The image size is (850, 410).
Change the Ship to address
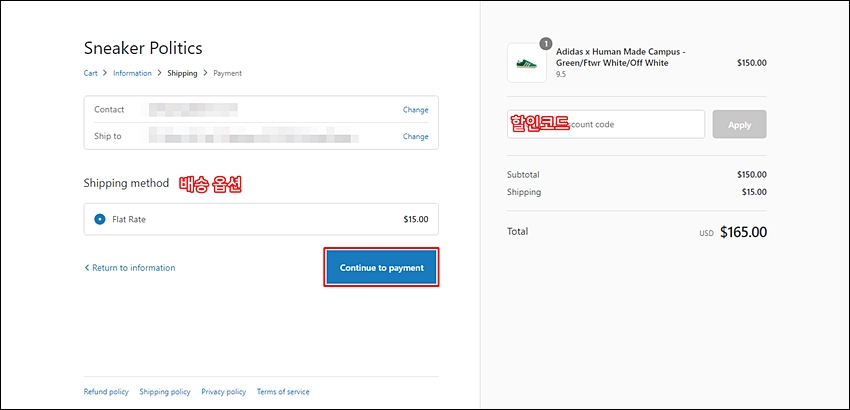pyautogui.click(x=415, y=136)
